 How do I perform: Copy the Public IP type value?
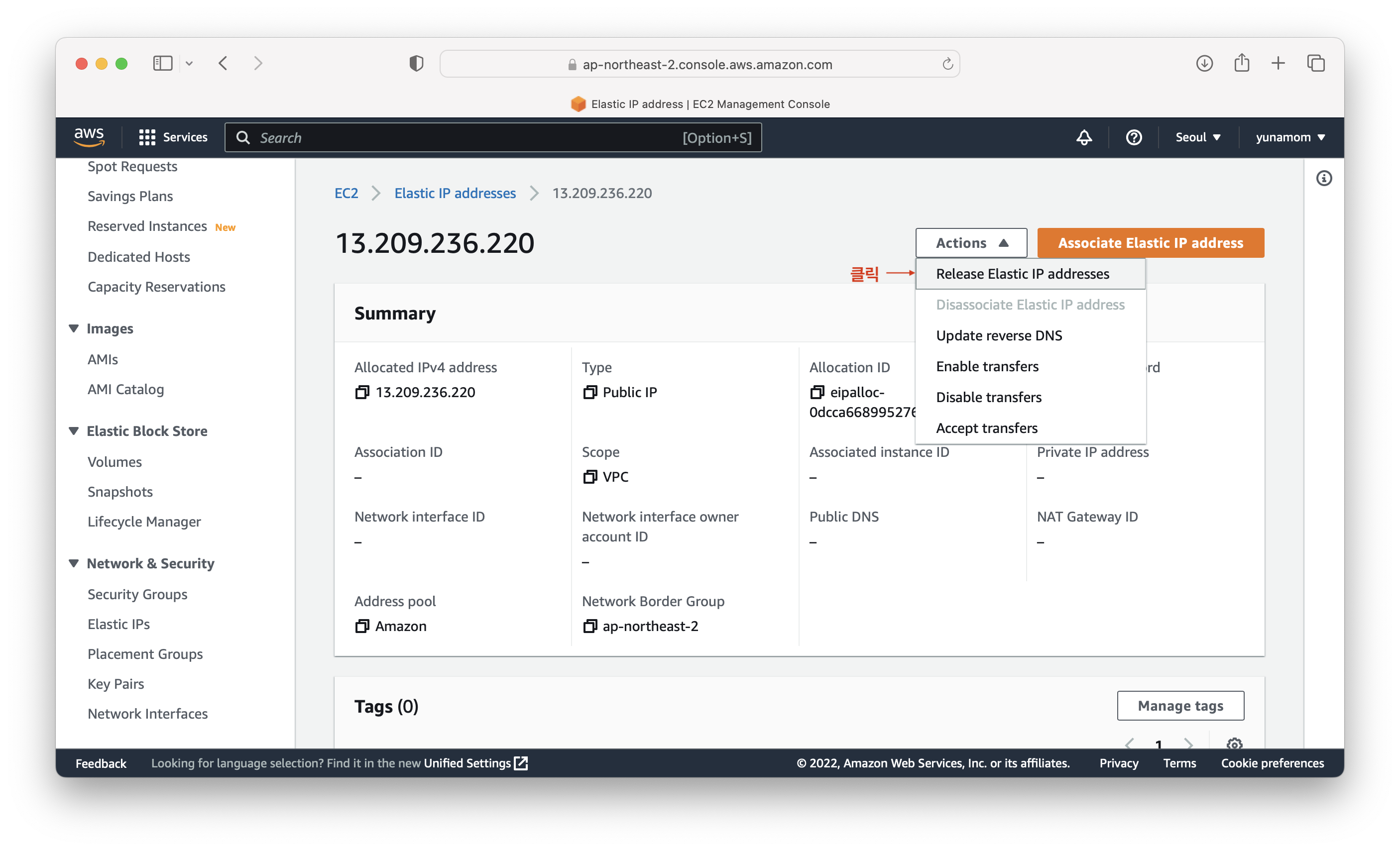coord(590,392)
